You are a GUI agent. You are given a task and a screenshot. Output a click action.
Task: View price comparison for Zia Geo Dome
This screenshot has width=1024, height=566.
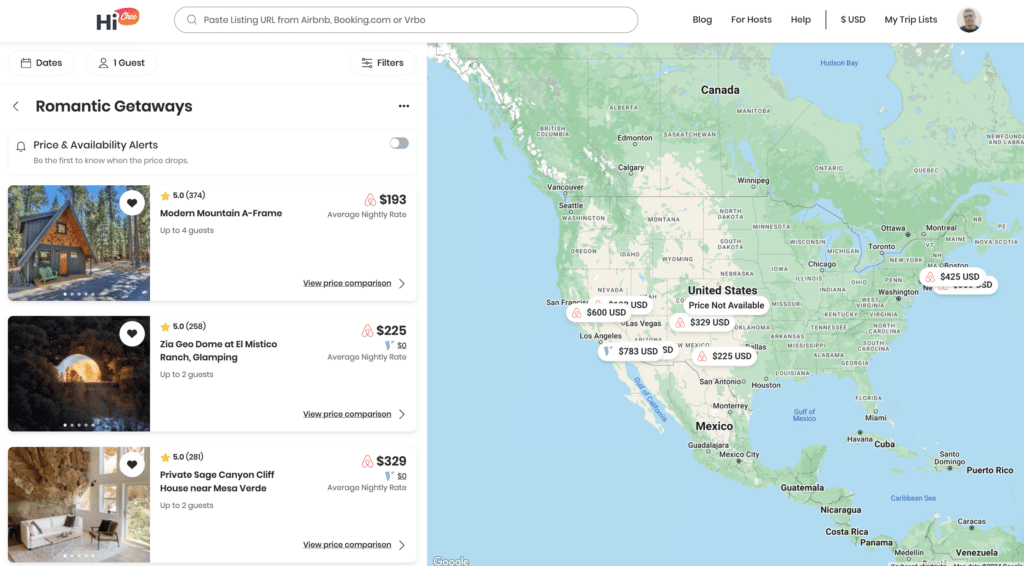[x=347, y=414]
